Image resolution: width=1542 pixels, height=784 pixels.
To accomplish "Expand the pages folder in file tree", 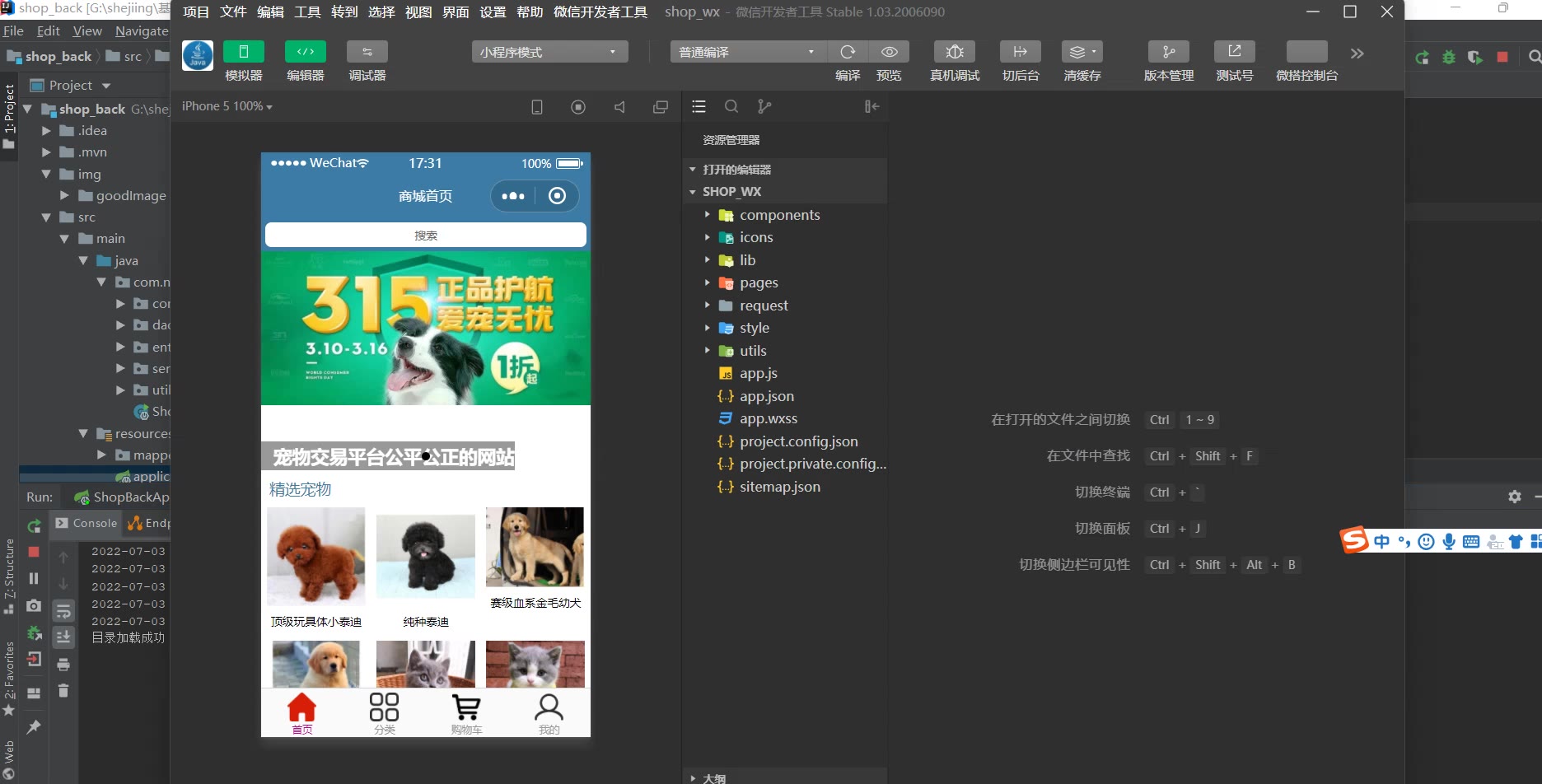I will point(758,282).
